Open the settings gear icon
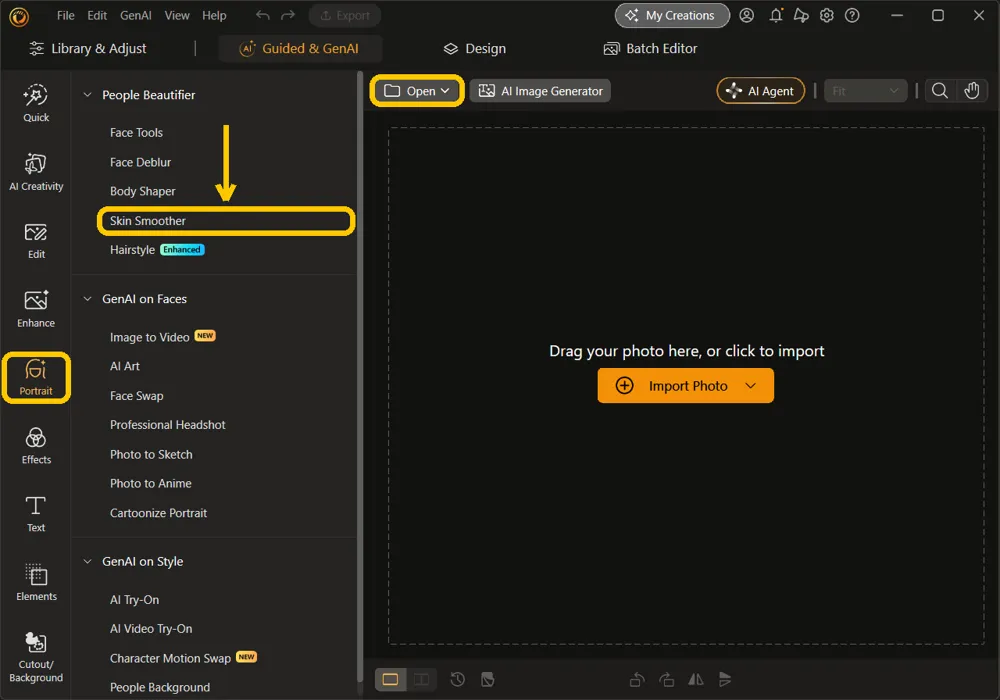The height and width of the screenshot is (700, 1000). pyautogui.click(x=827, y=15)
